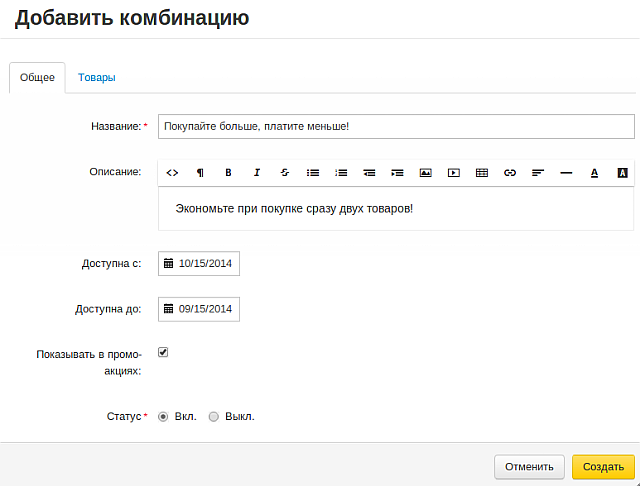Switch to the Товары tab
The width and height of the screenshot is (640, 486).
(97, 78)
